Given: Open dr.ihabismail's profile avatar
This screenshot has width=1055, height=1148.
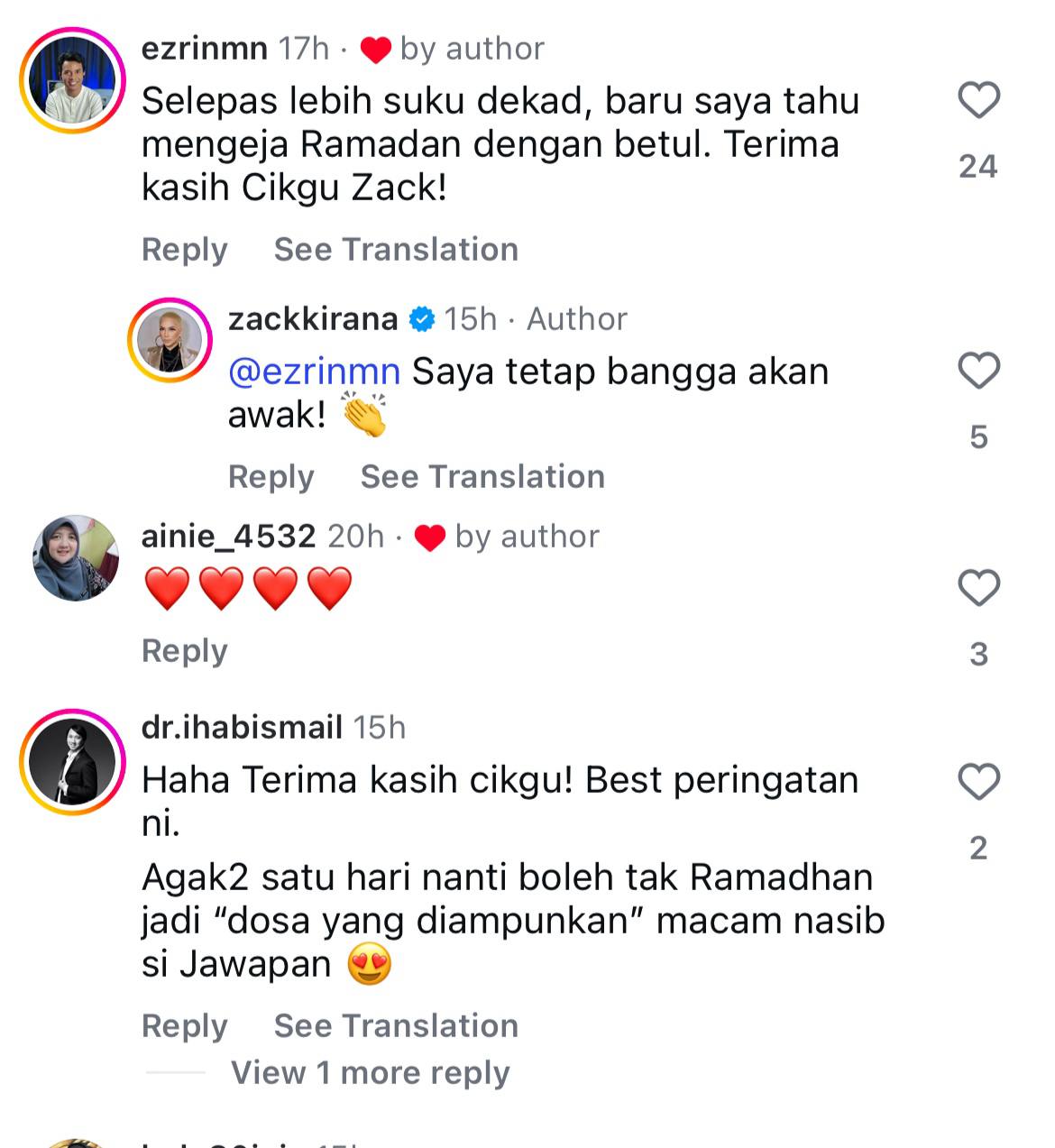Looking at the screenshot, I should click(x=73, y=762).
